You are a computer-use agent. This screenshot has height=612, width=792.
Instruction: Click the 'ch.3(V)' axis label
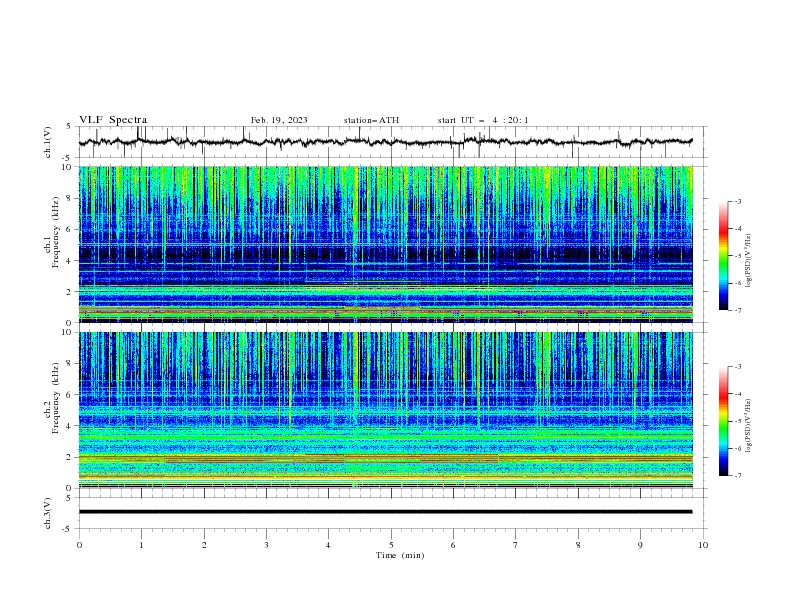click(x=48, y=513)
